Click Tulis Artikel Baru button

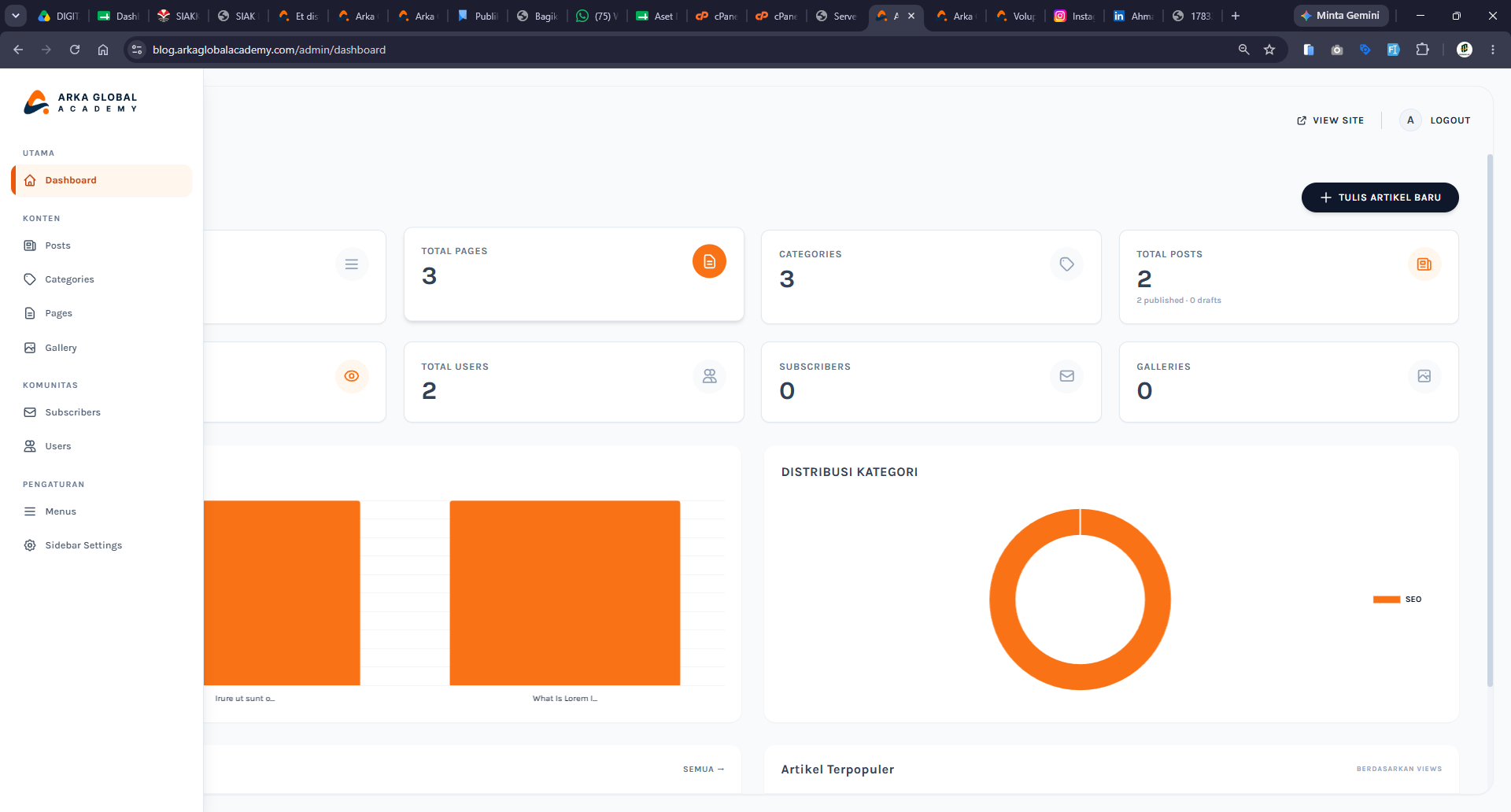(1380, 197)
